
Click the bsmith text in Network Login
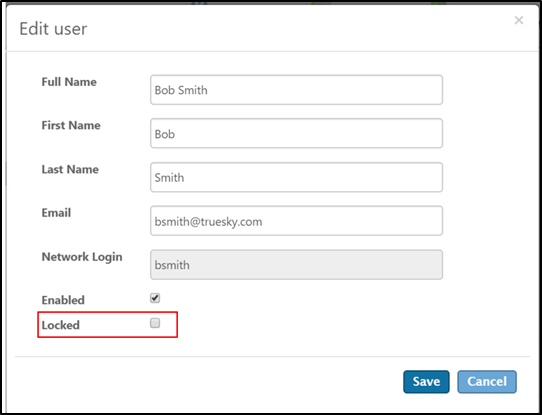(x=172, y=265)
